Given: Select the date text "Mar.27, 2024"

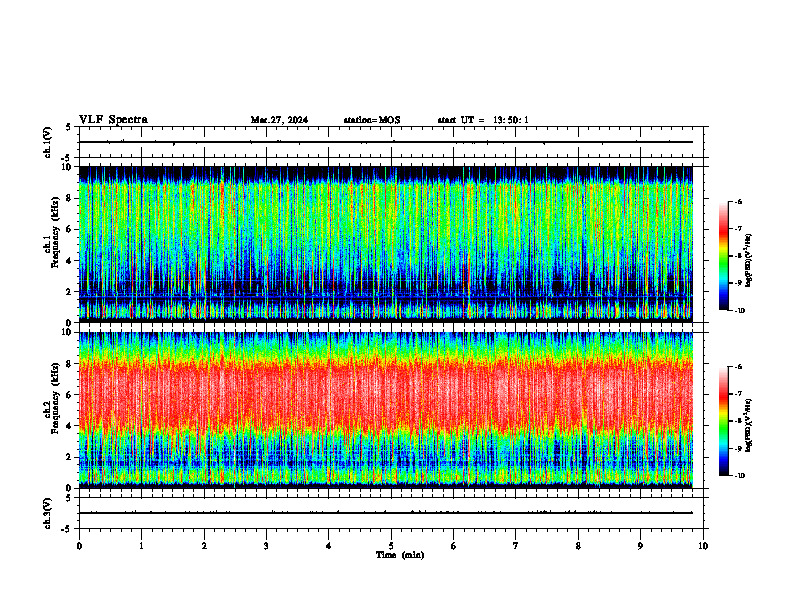Looking at the screenshot, I should click(279, 120).
